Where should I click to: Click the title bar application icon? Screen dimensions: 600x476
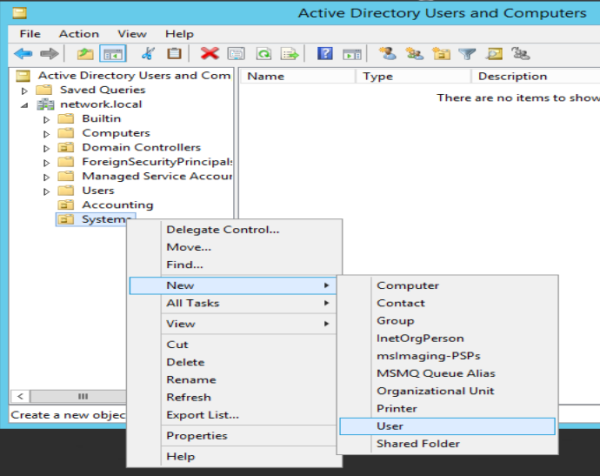coord(20,13)
